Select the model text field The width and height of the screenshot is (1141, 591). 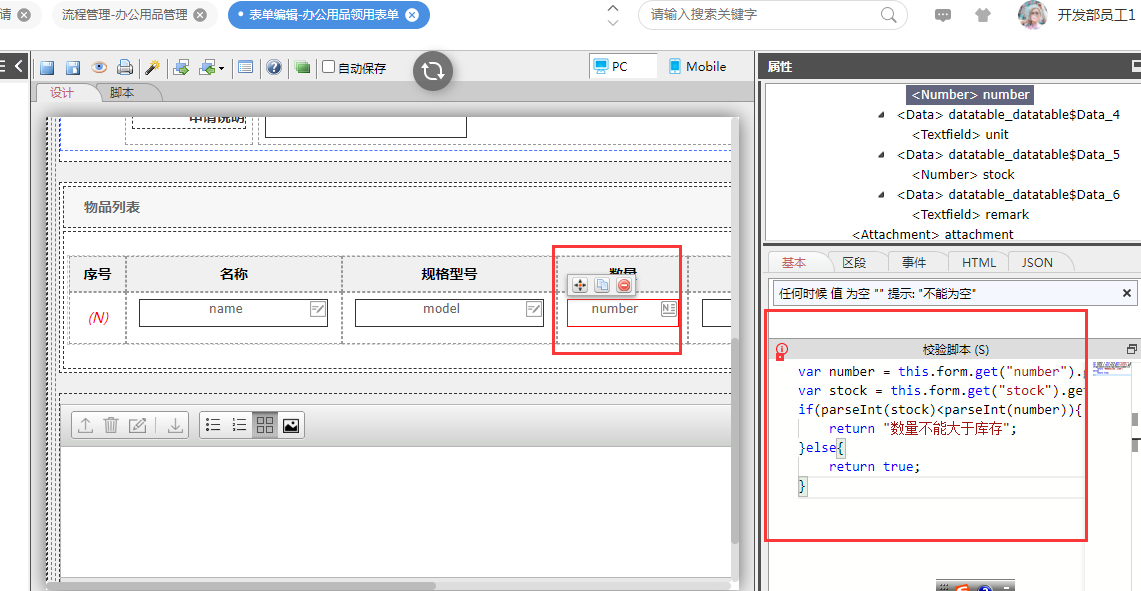[449, 313]
